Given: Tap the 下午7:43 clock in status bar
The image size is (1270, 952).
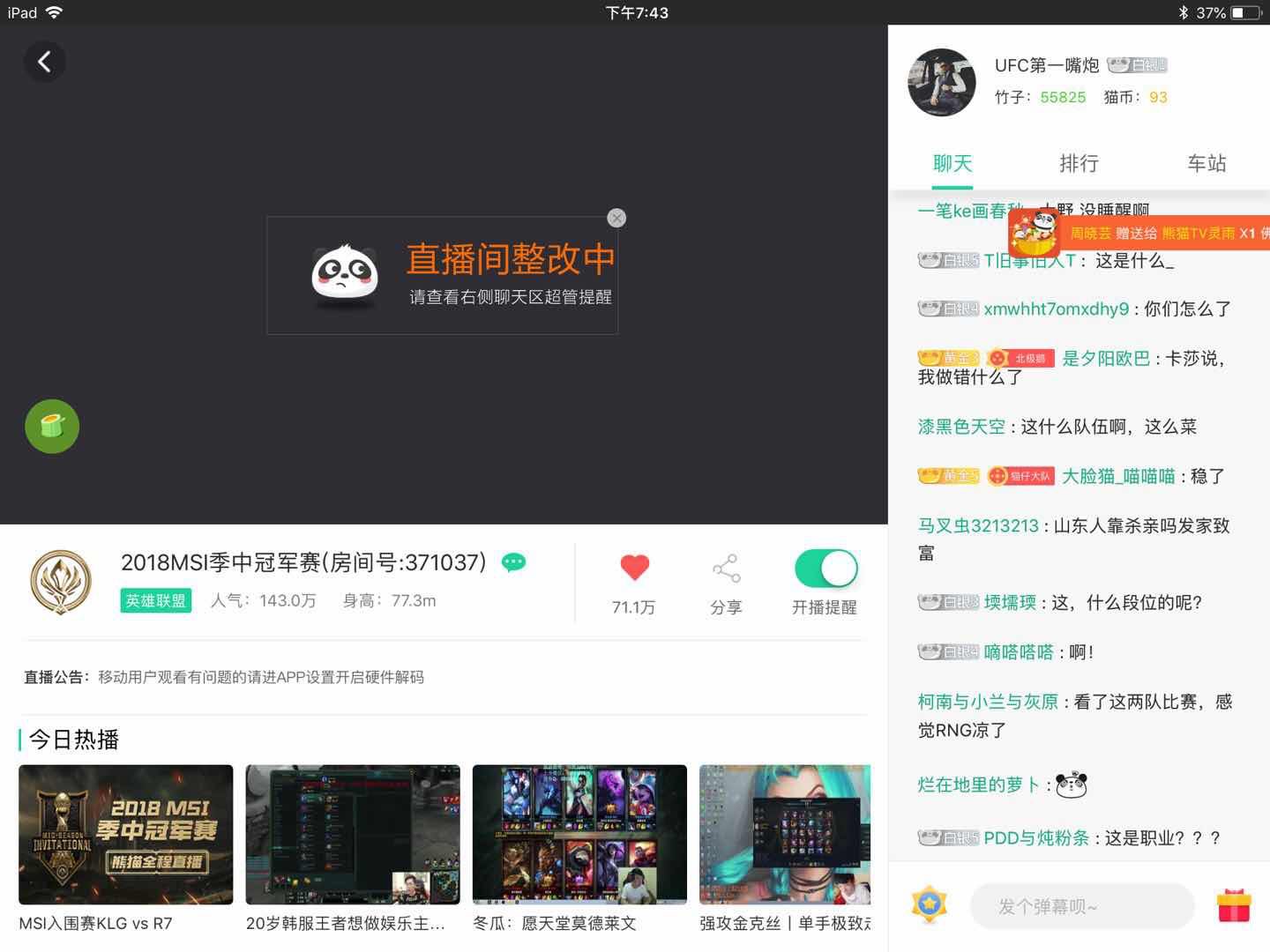Looking at the screenshot, I should [637, 12].
